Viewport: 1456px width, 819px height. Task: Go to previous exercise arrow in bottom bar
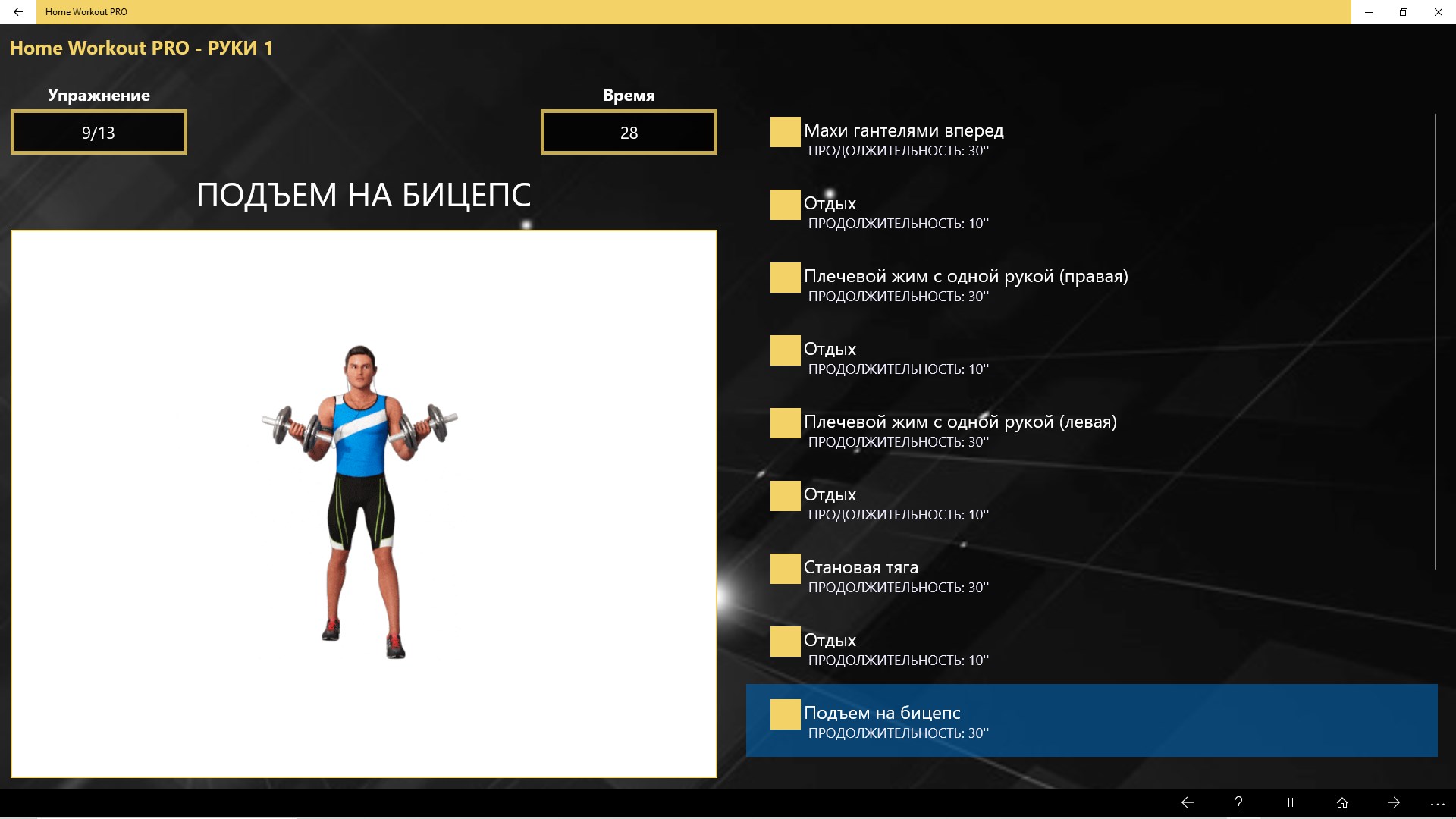click(1188, 802)
